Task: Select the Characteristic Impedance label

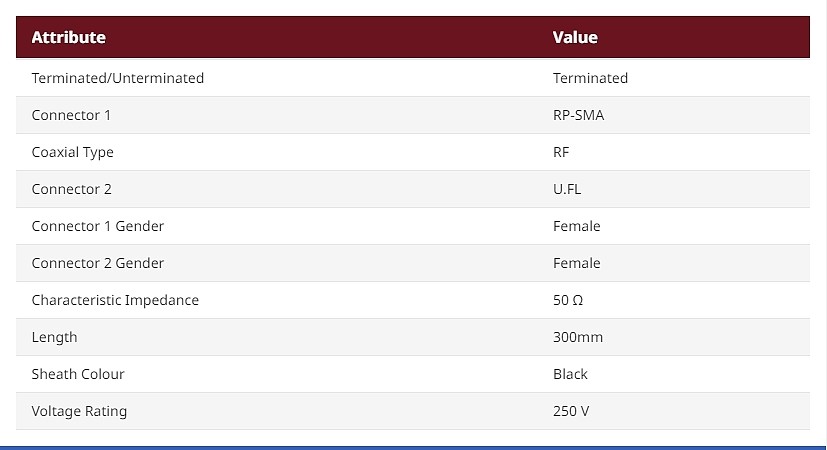Action: point(115,300)
